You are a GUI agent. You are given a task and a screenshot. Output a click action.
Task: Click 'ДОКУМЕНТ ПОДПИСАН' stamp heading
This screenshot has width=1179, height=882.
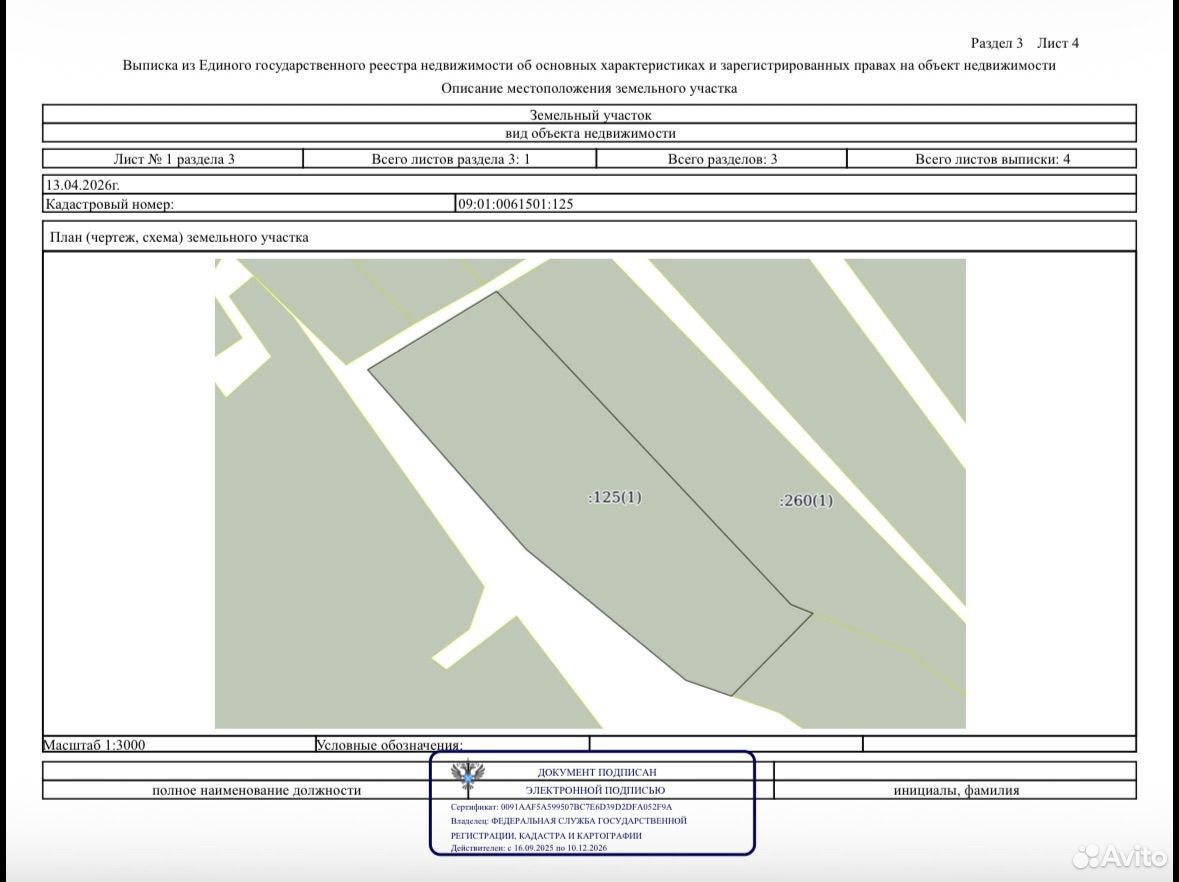pos(596,772)
